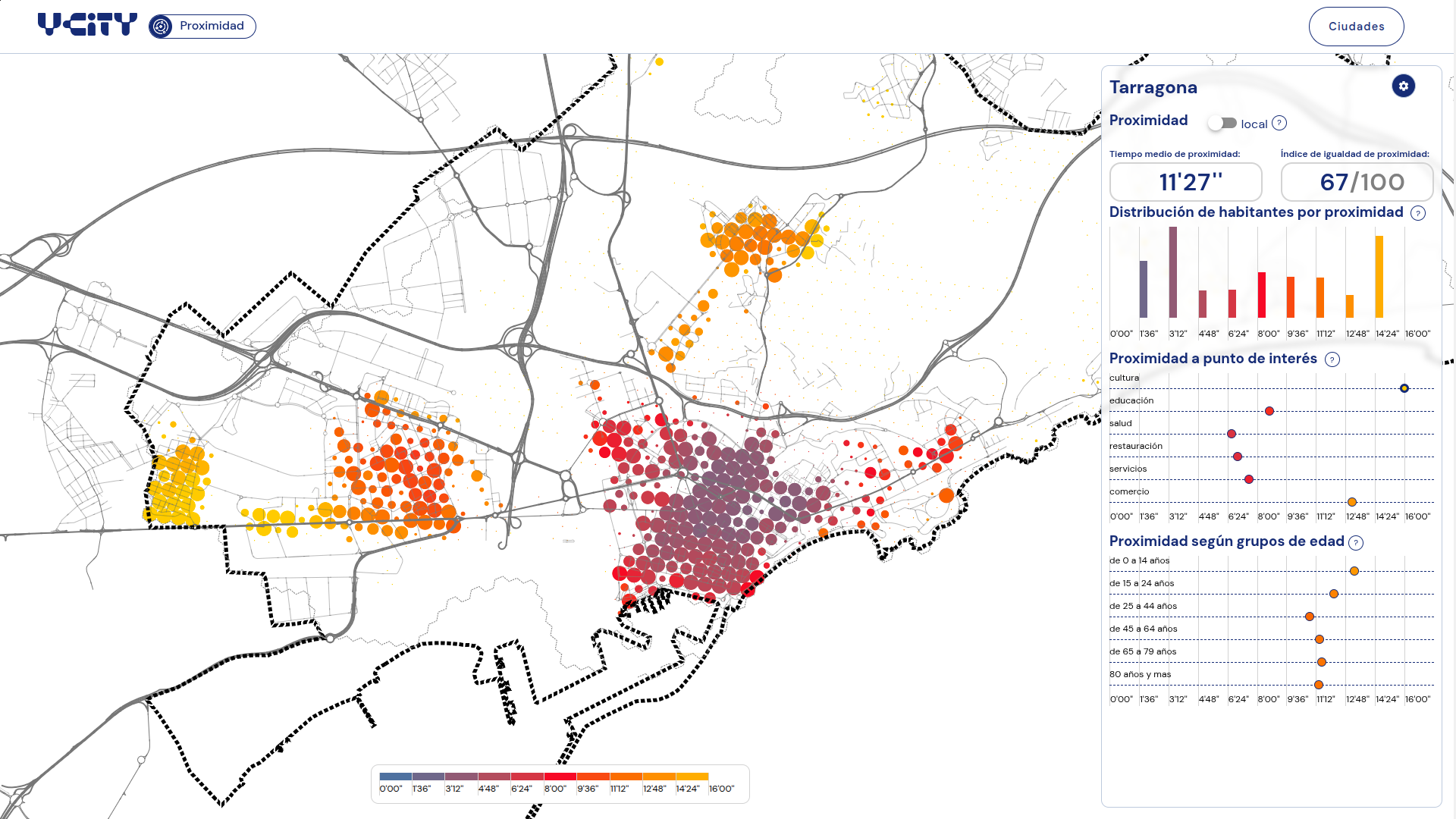Click the tall 14'24" orange histogram bar
The width and height of the screenshot is (1456, 819).
[x=1379, y=277]
